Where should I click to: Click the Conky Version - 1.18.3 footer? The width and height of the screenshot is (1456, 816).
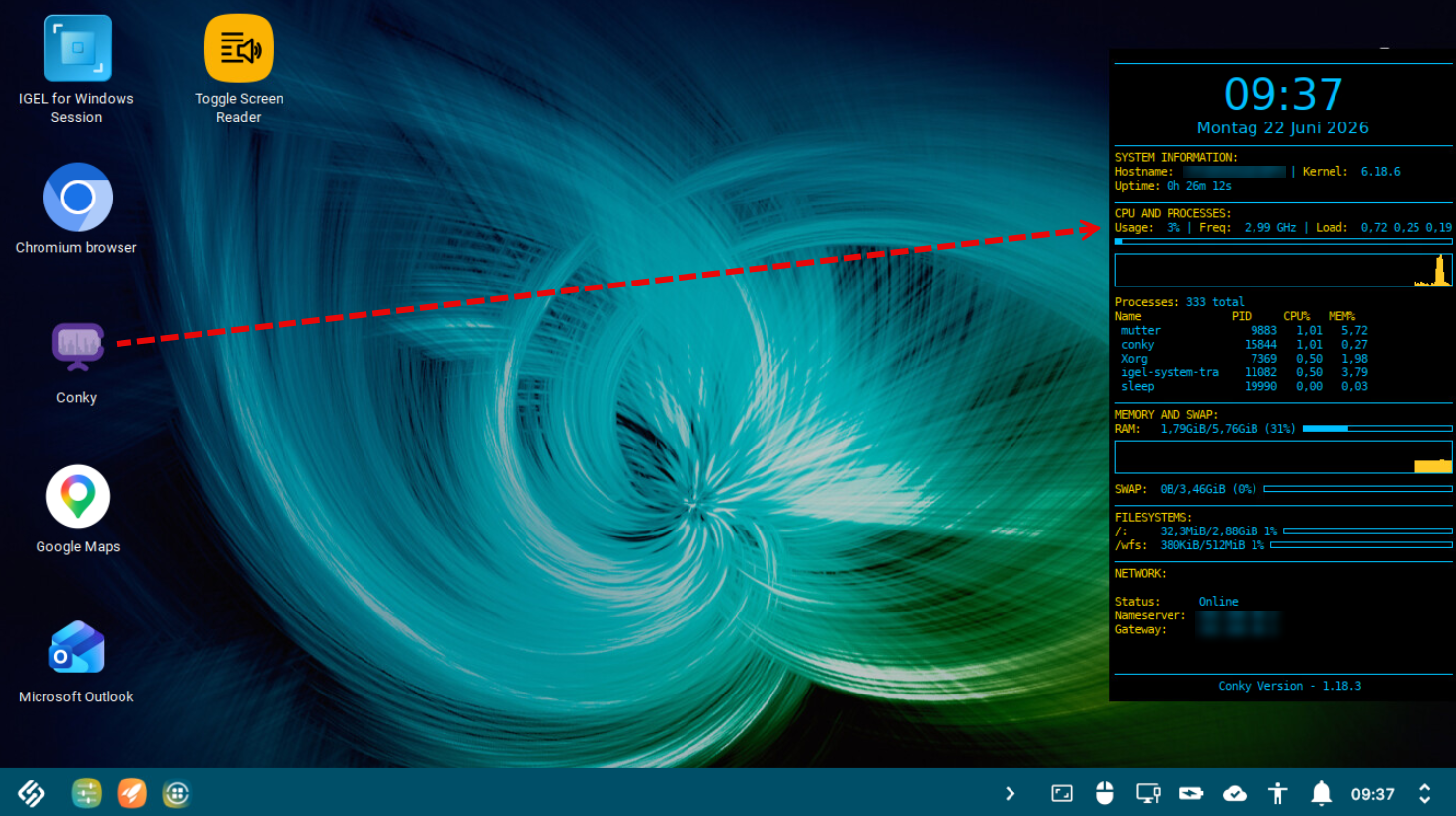pos(1289,686)
